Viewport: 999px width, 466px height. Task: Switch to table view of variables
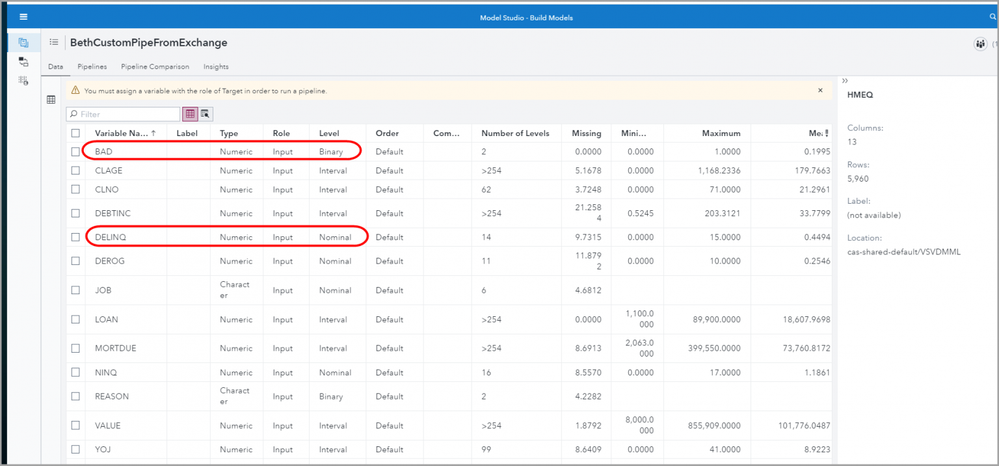(189, 114)
